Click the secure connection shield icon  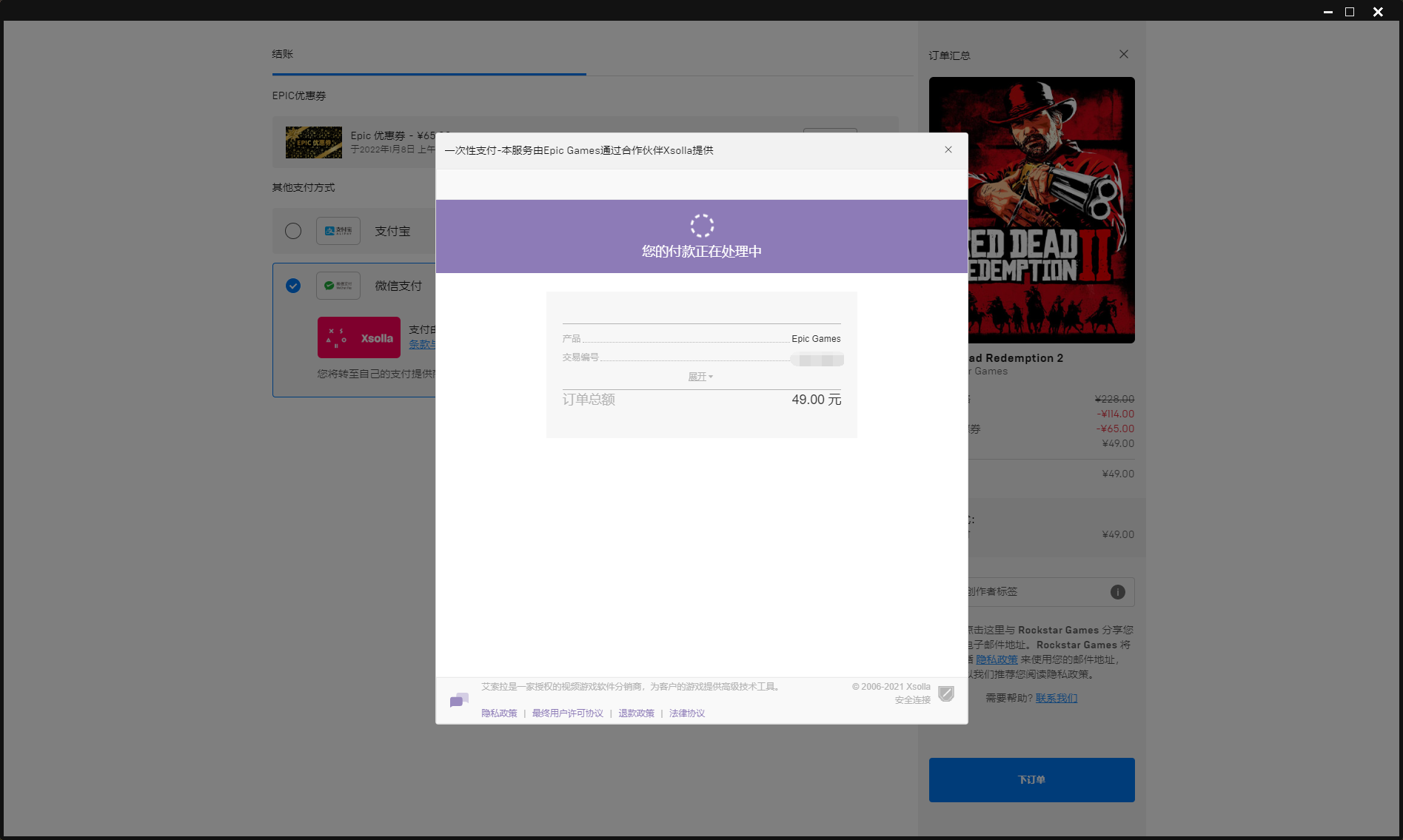click(946, 693)
